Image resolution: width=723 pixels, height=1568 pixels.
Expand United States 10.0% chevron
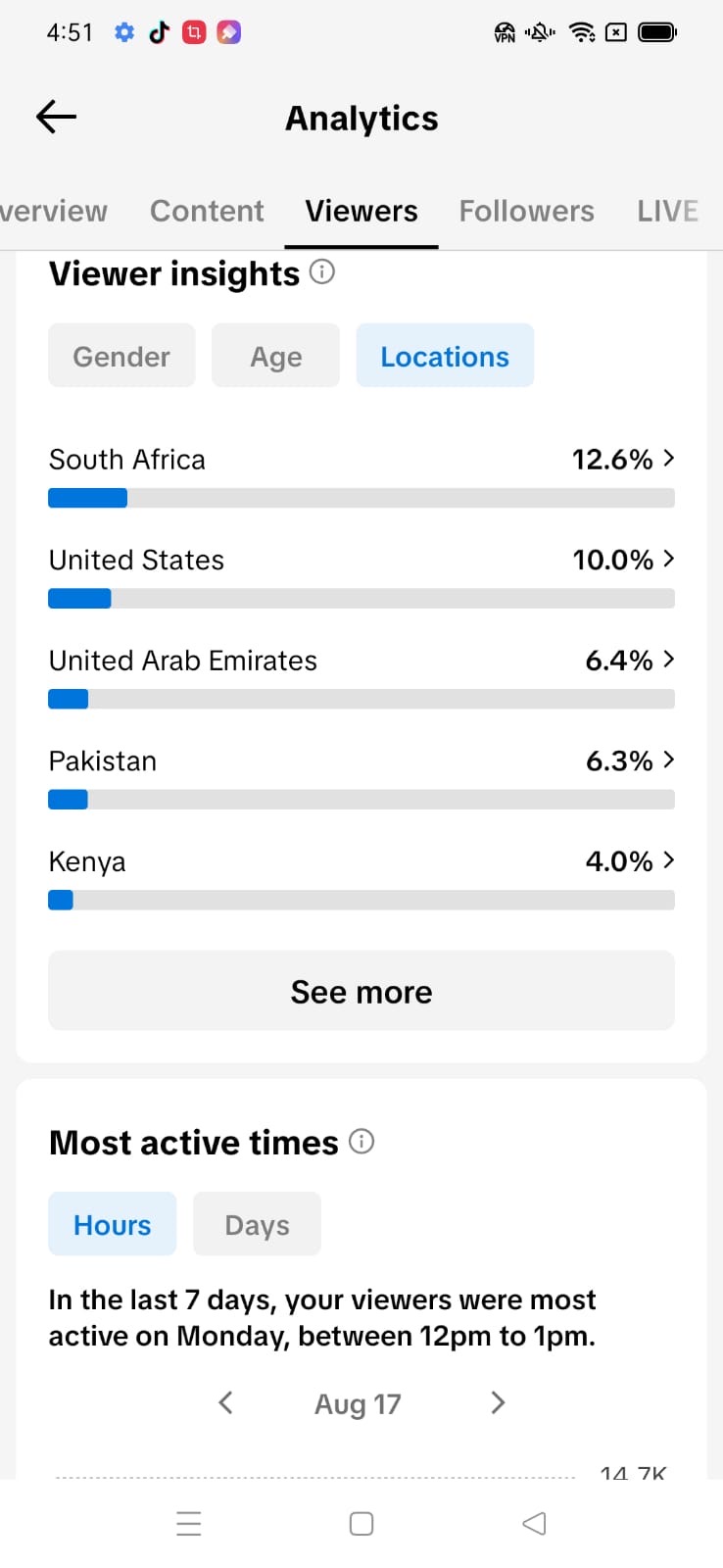(x=668, y=559)
